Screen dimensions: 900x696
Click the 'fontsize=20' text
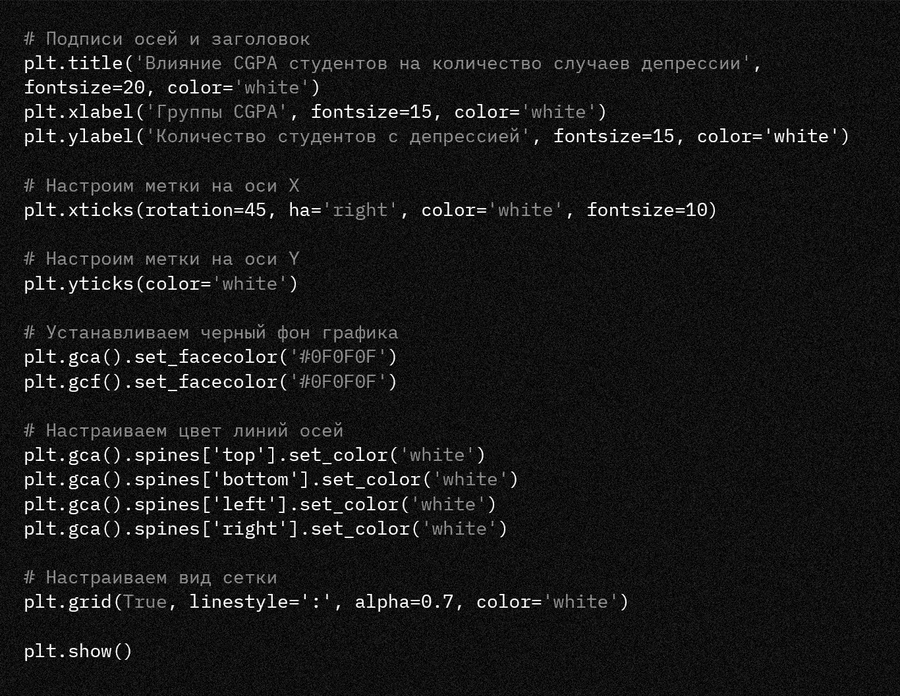85,88
